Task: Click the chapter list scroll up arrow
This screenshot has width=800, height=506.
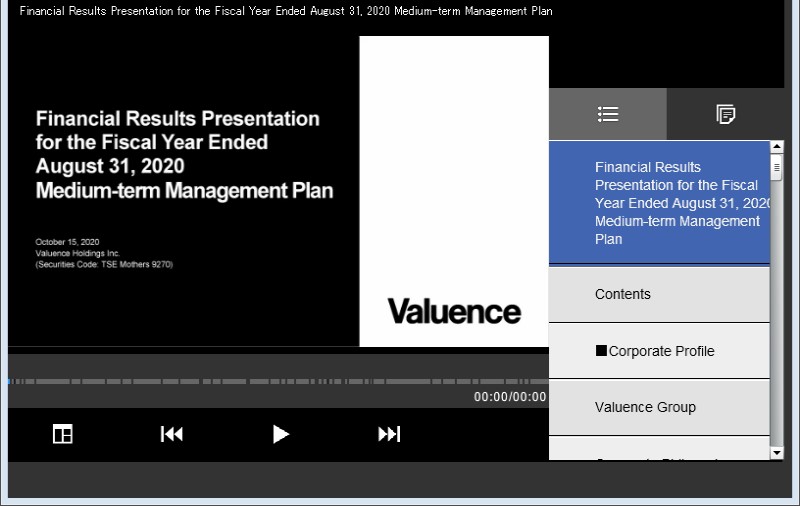Action: 777,146
